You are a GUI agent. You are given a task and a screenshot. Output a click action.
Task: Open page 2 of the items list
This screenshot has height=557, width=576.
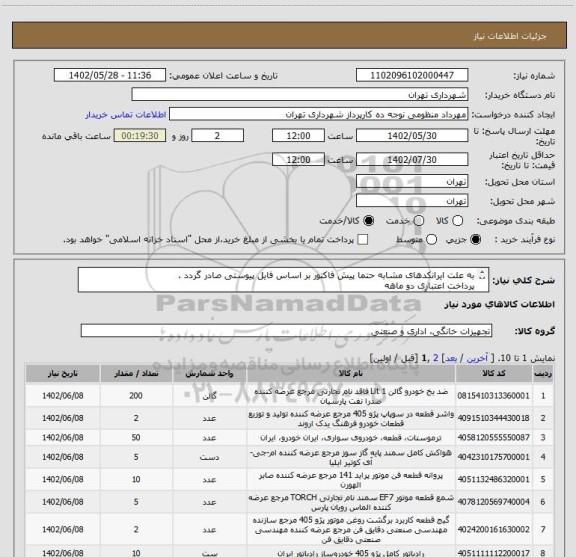[x=436, y=358]
